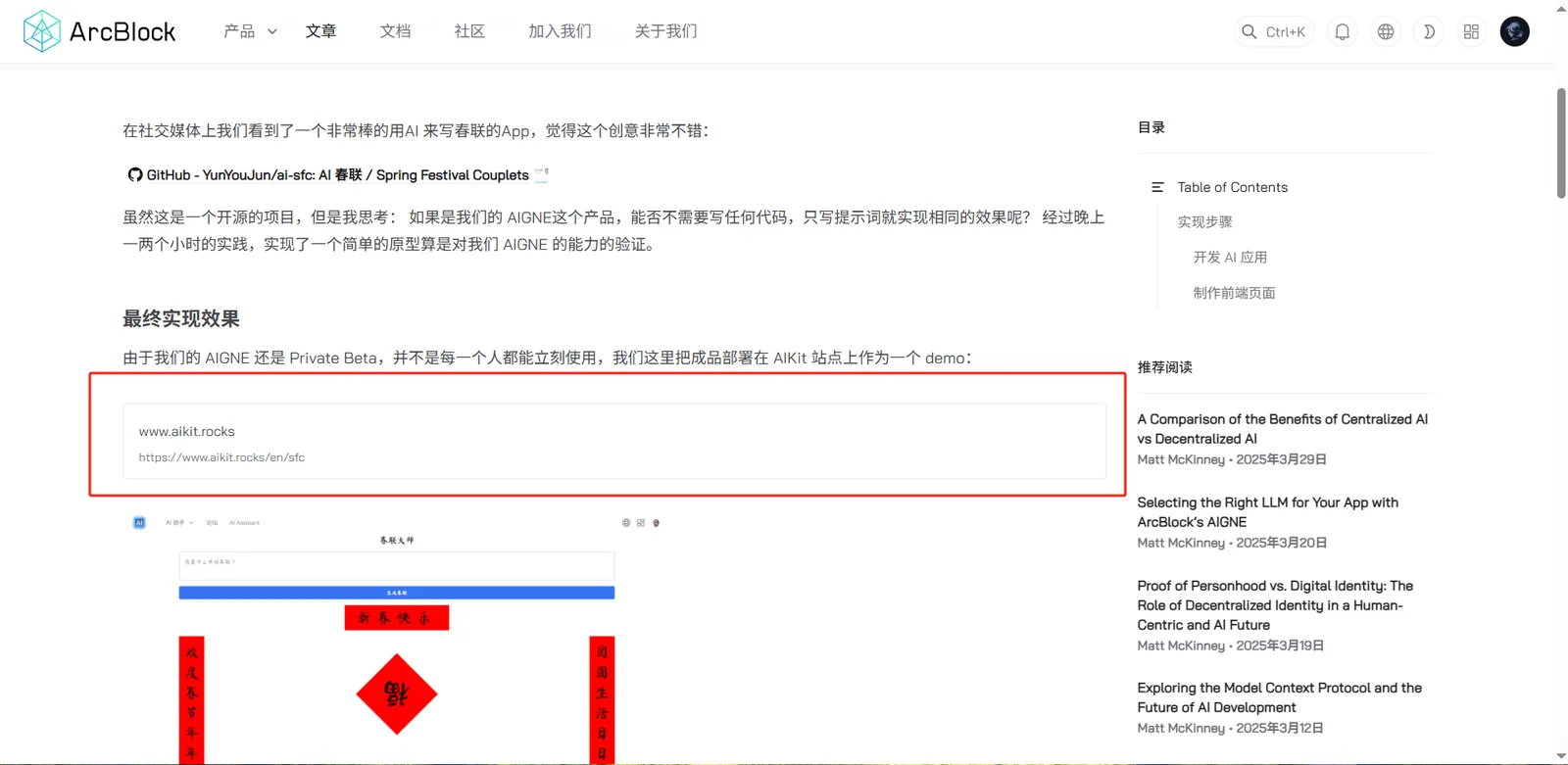The image size is (1568, 765).
Task: Open the apps grid icon
Action: click(x=1471, y=31)
